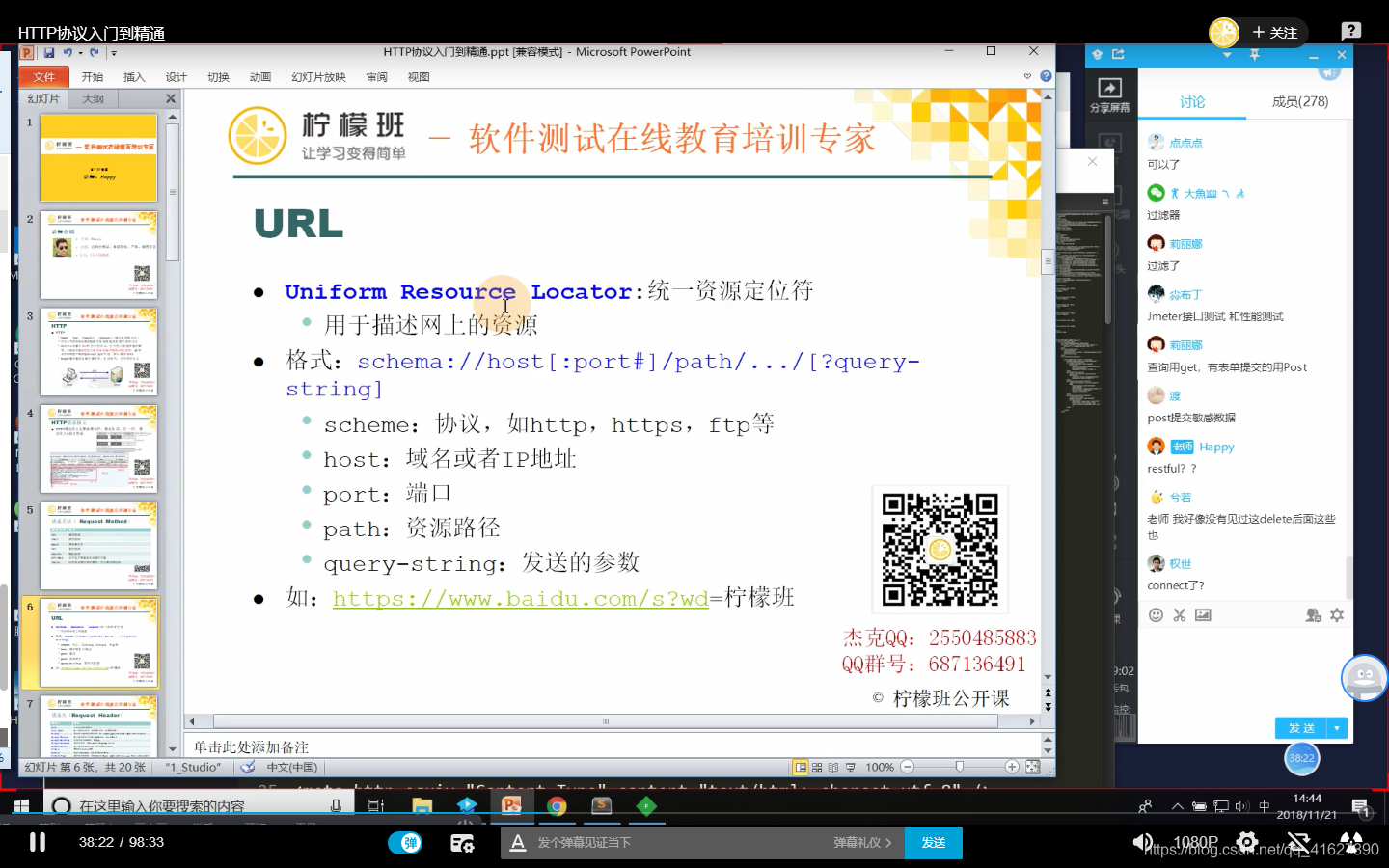Open 弹幕礼仪 danmaku etiquette link
This screenshot has width=1389, height=868.
(x=862, y=843)
